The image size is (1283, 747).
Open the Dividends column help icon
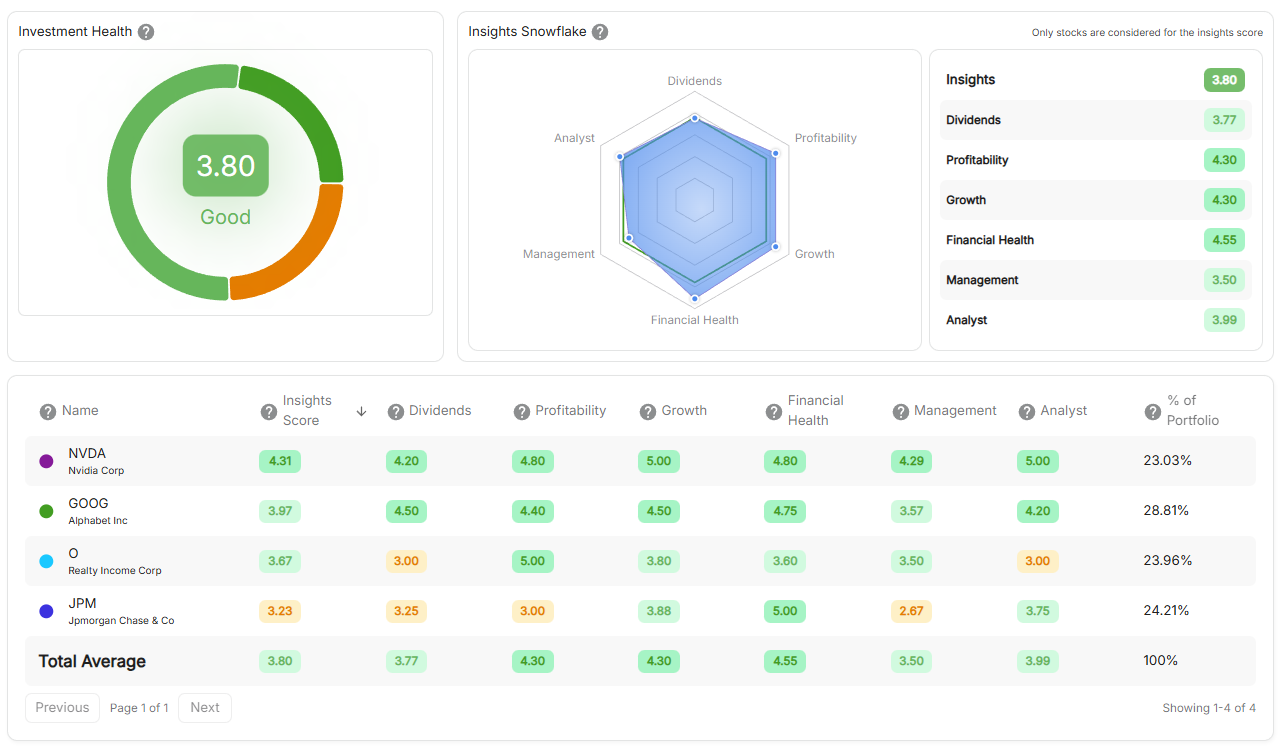tap(394, 411)
